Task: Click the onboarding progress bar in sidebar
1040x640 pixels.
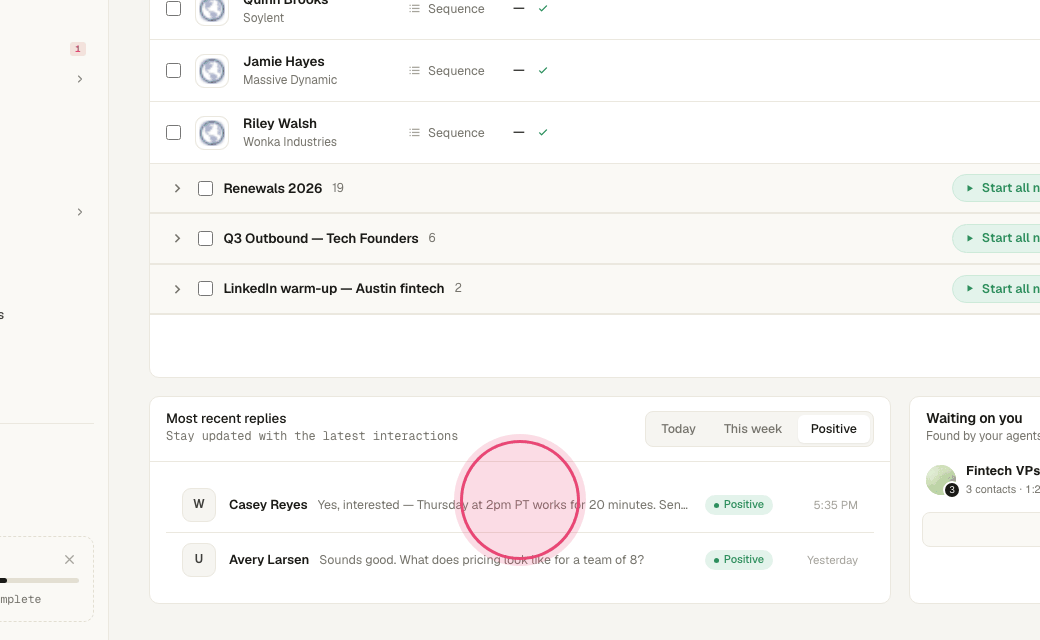Action: coord(39,580)
